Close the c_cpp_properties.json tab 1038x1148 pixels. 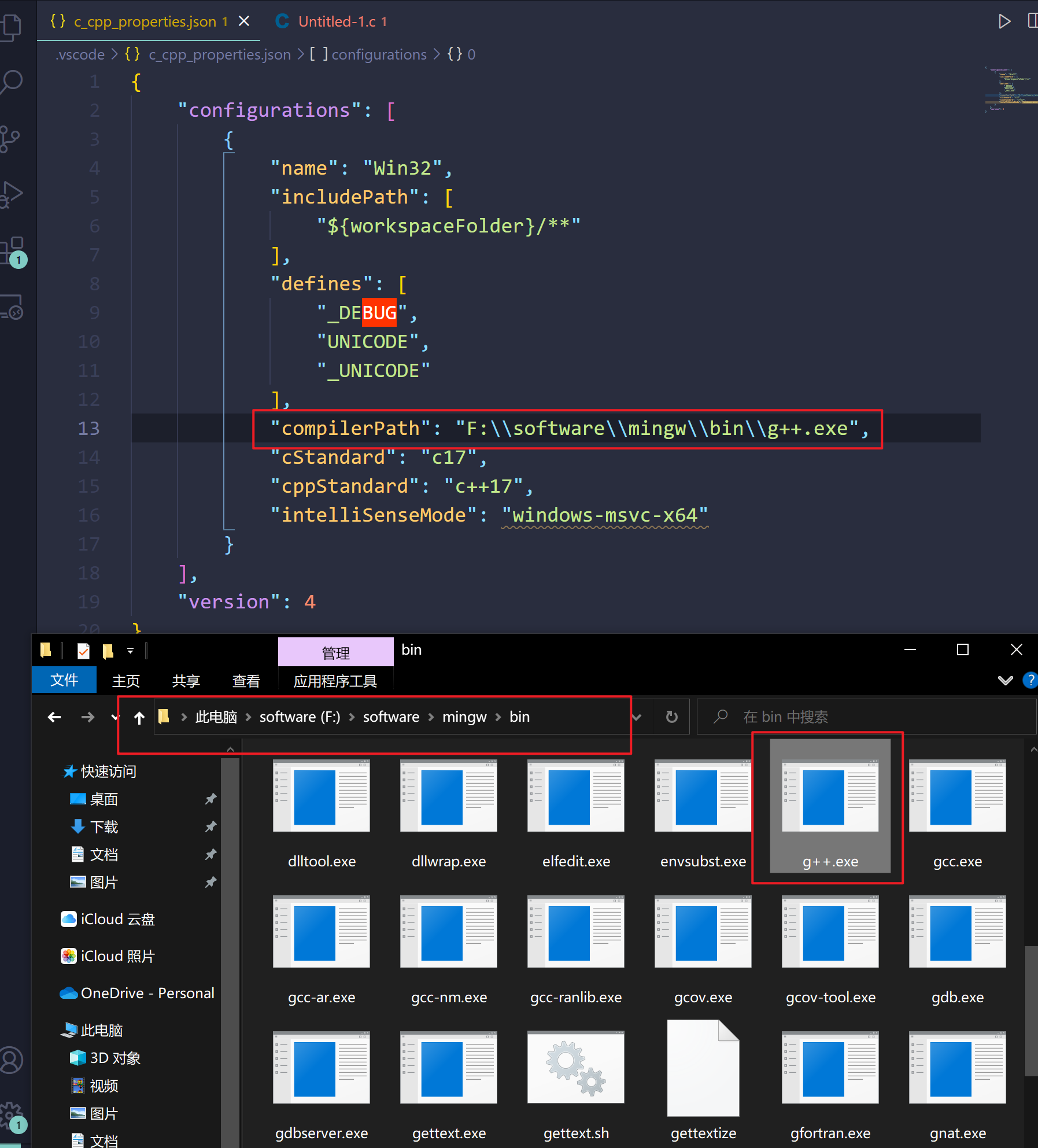pyautogui.click(x=244, y=21)
